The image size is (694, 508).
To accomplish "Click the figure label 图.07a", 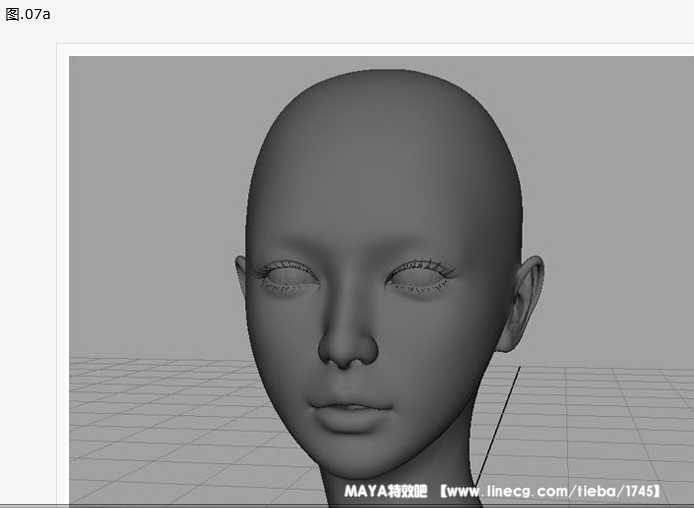I will [28, 14].
